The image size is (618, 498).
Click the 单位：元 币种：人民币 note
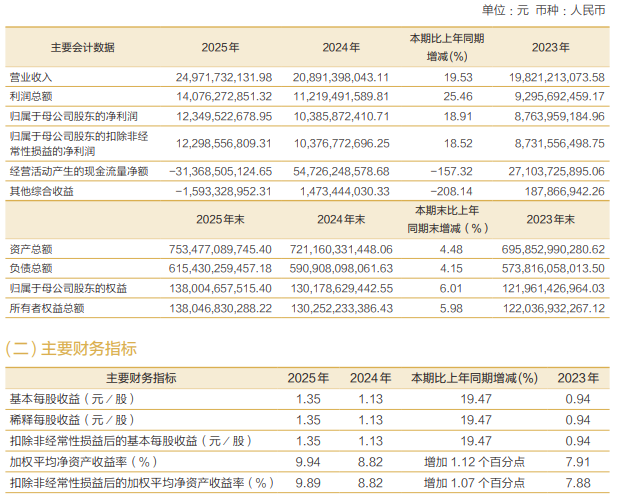(x=544, y=10)
